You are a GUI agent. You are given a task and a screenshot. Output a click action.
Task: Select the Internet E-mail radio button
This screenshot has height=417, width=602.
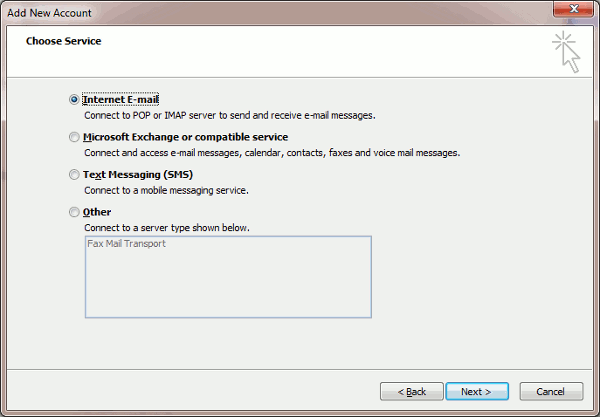point(74,100)
